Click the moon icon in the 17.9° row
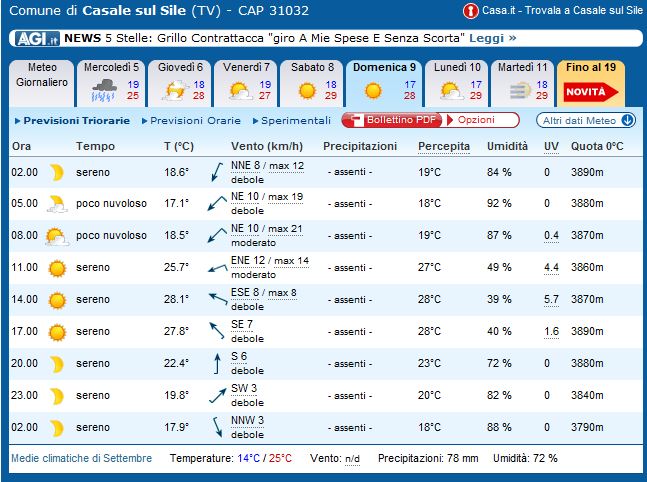This screenshot has height=482, width=647. (x=57, y=428)
